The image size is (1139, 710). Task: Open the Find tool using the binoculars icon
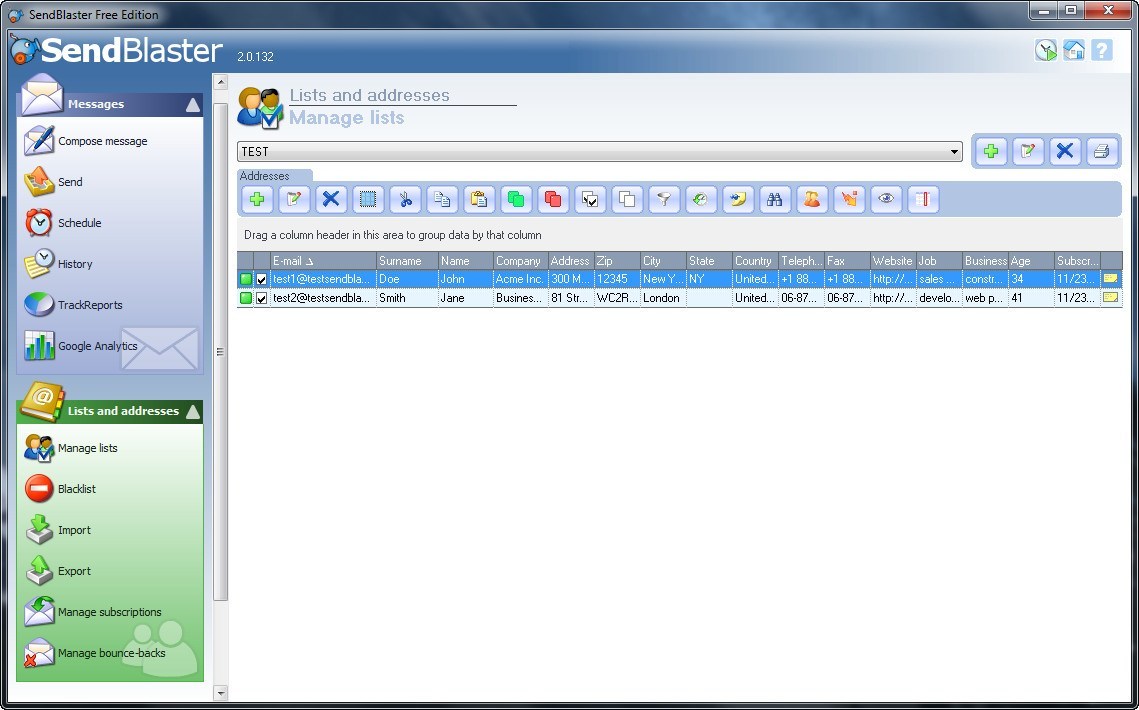[775, 199]
